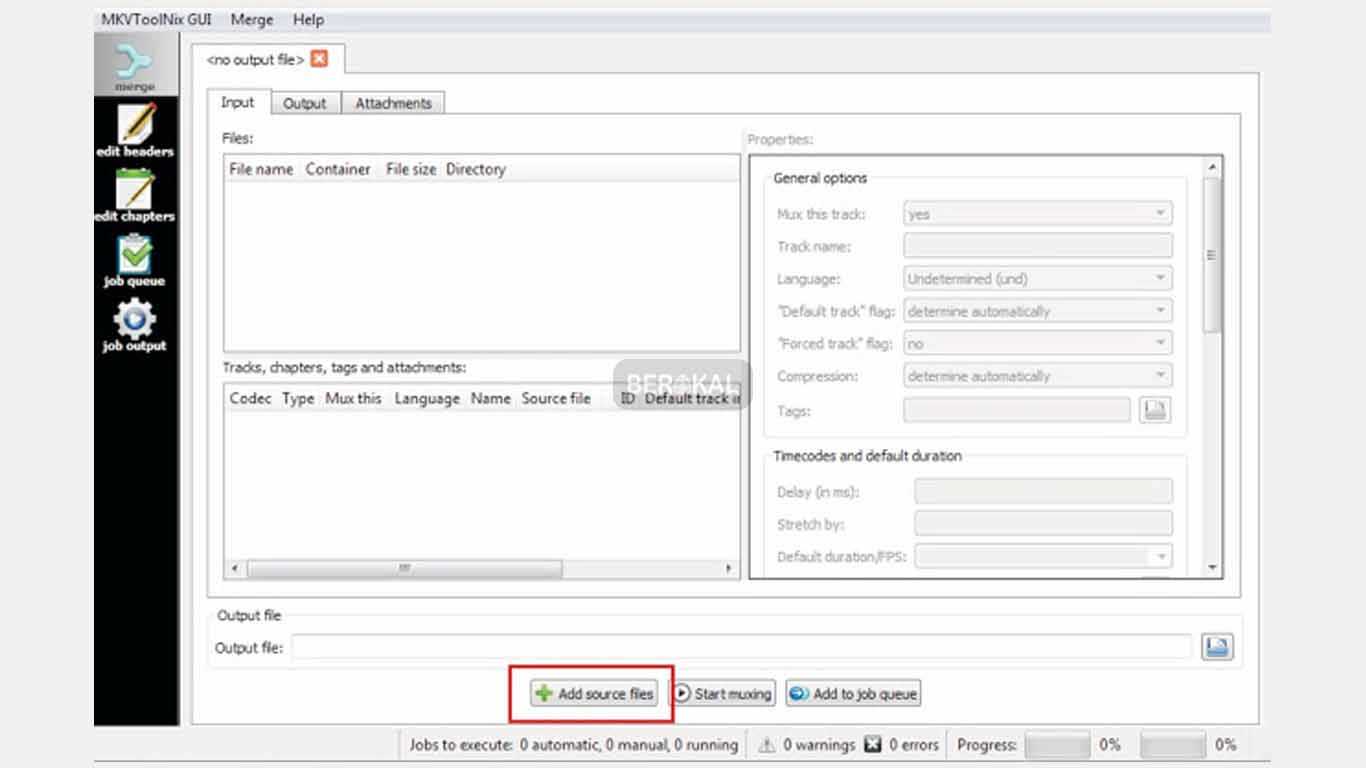Click Properties panel scroll up arrow

click(1212, 167)
